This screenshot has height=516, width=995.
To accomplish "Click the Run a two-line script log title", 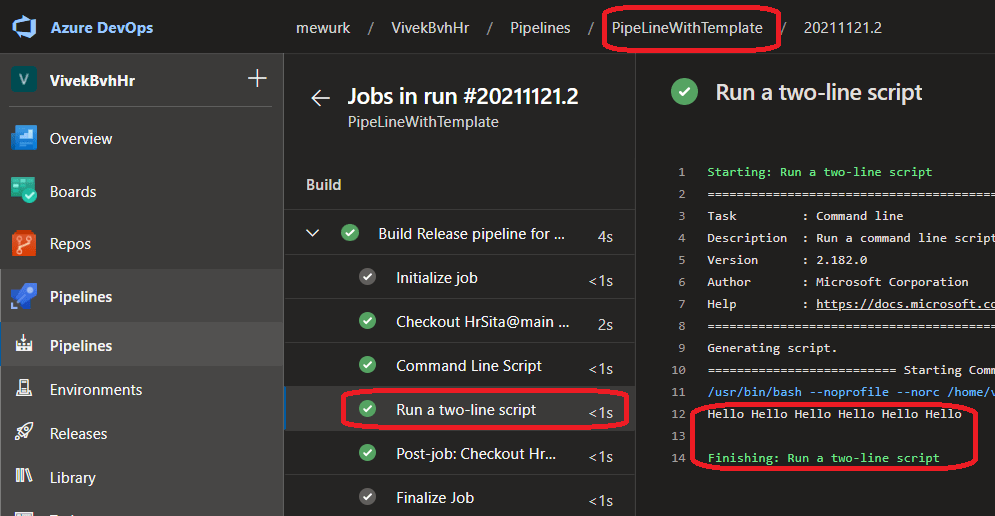I will [x=819, y=93].
